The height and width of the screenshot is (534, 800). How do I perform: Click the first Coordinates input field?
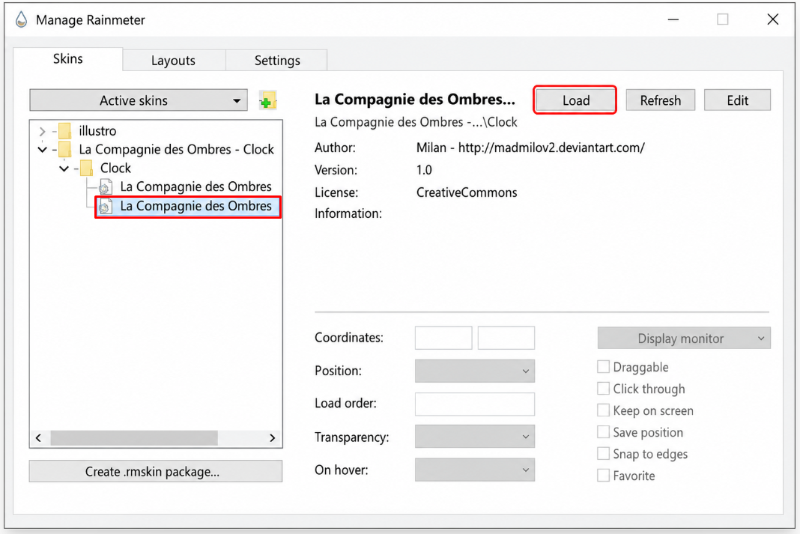(443, 338)
